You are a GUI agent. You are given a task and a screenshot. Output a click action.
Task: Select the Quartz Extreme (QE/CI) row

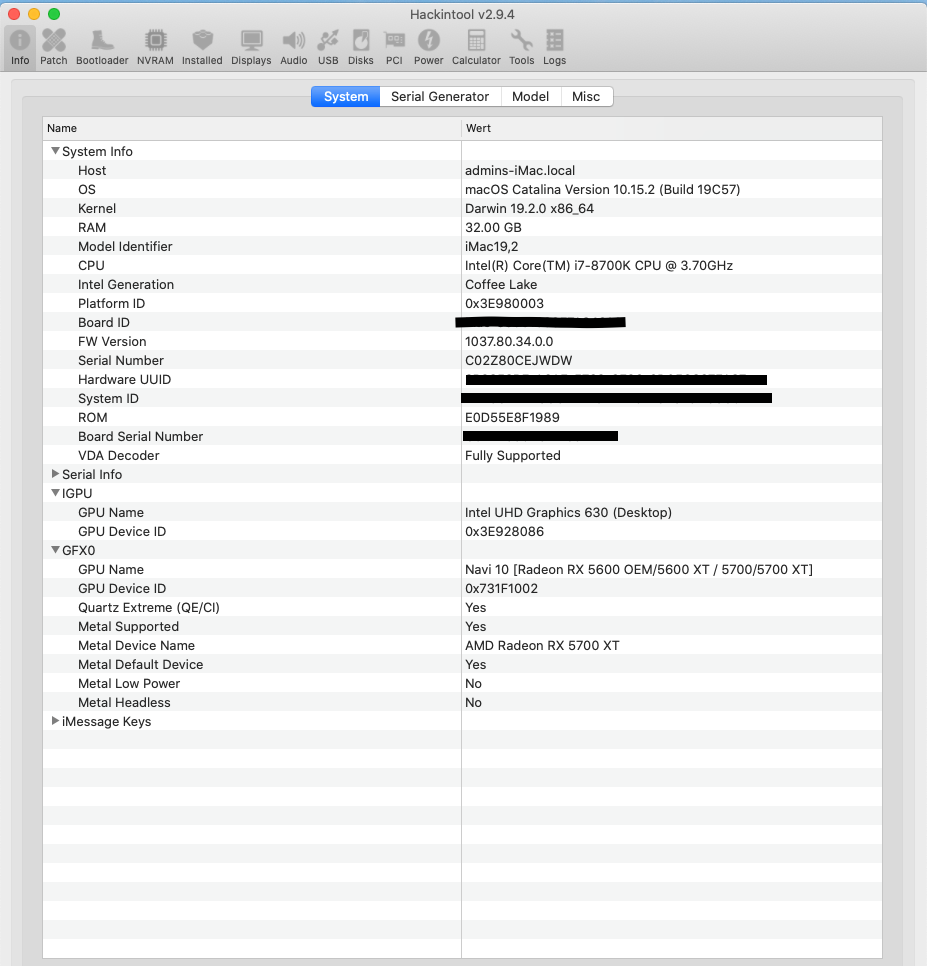[463, 607]
